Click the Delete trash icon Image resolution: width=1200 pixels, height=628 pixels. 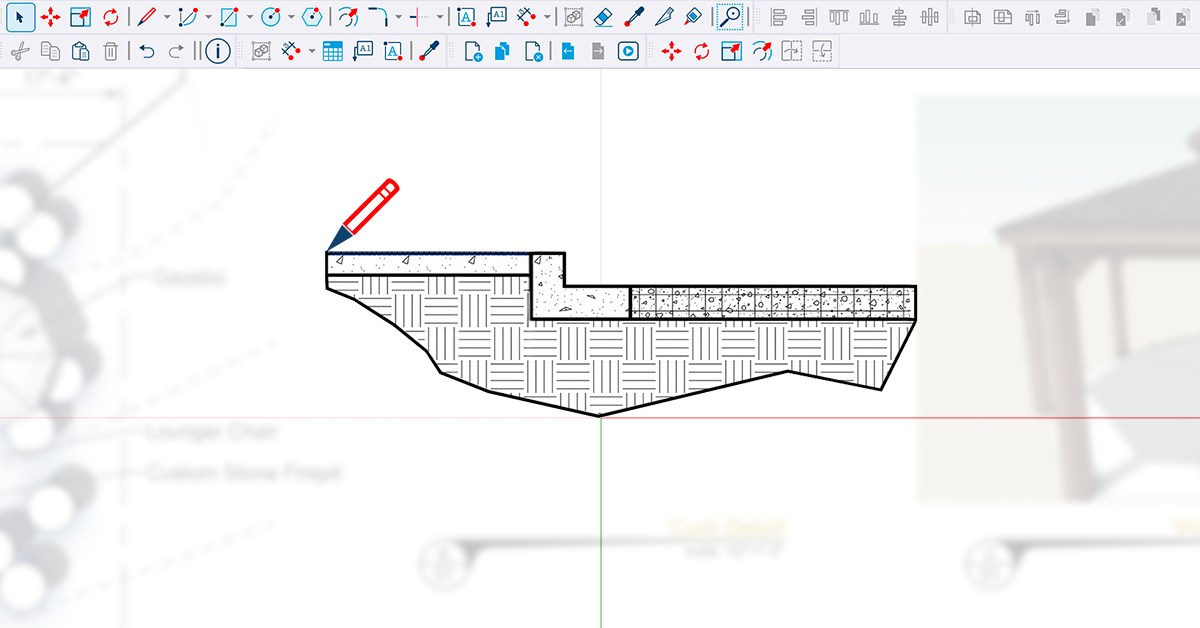(x=110, y=51)
